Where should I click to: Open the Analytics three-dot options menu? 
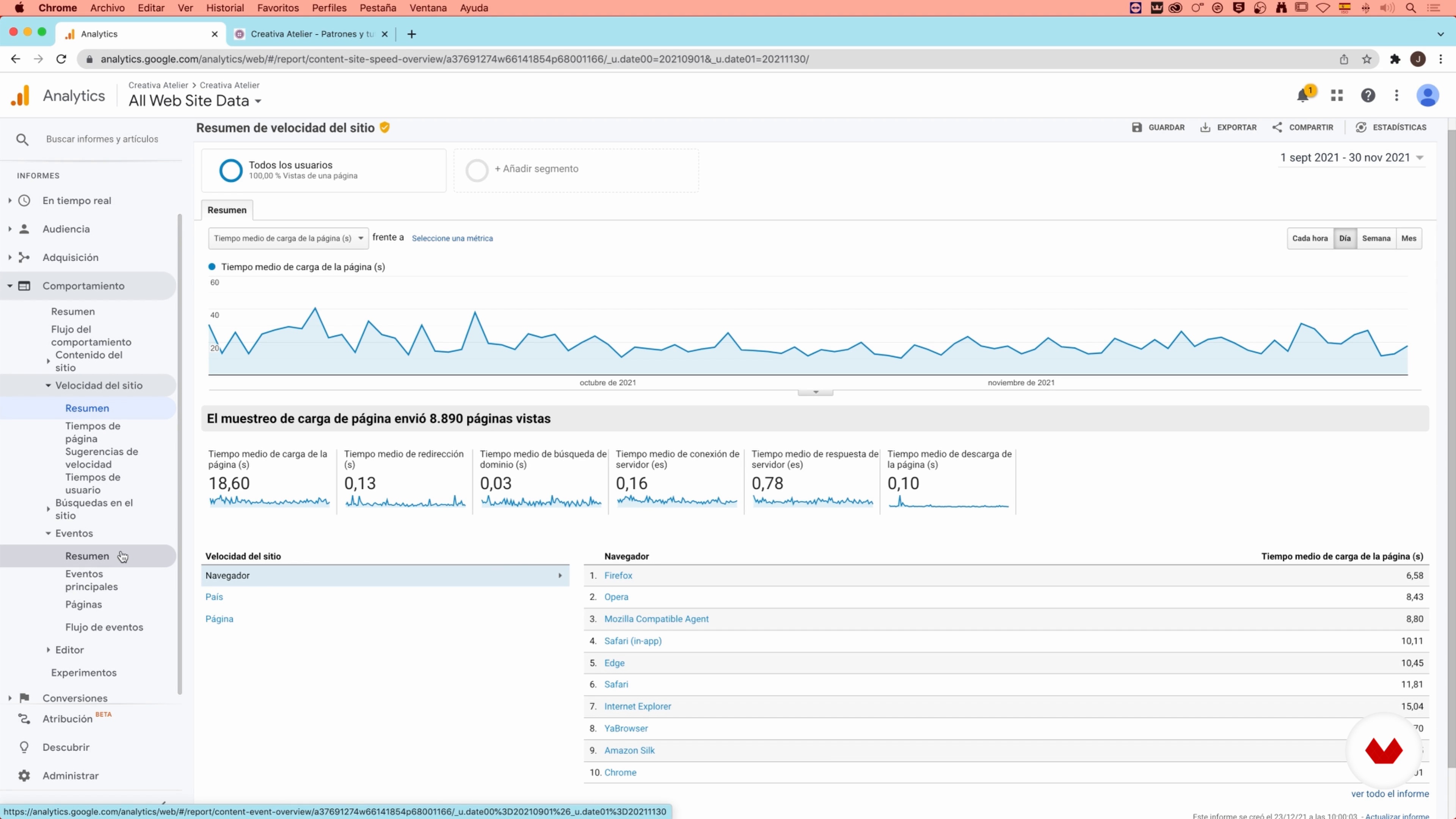click(x=1396, y=96)
